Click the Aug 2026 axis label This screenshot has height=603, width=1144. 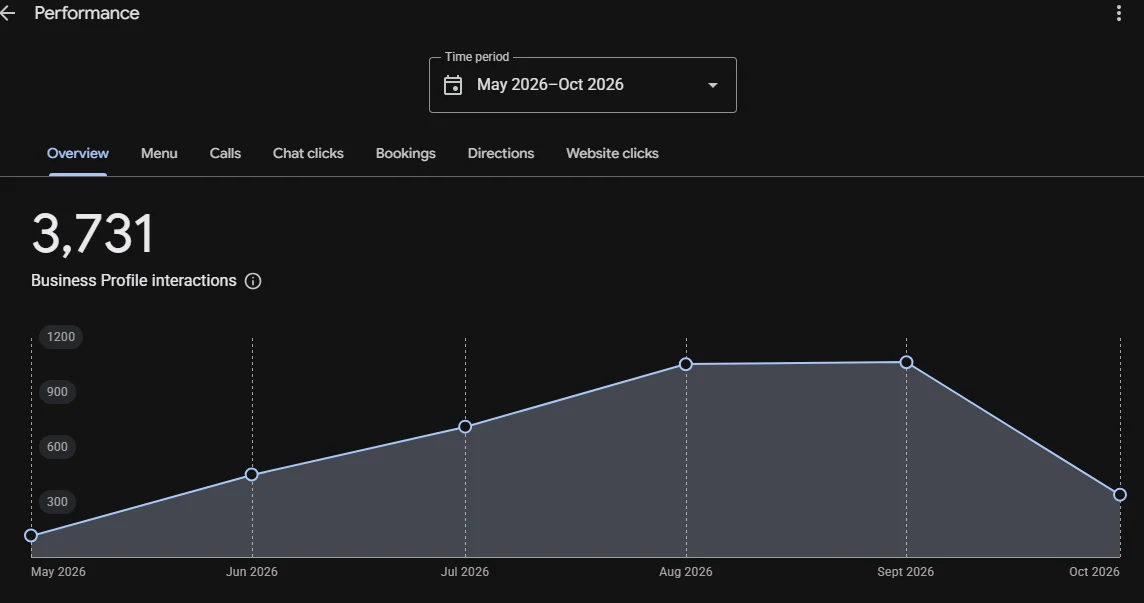pyautogui.click(x=686, y=572)
